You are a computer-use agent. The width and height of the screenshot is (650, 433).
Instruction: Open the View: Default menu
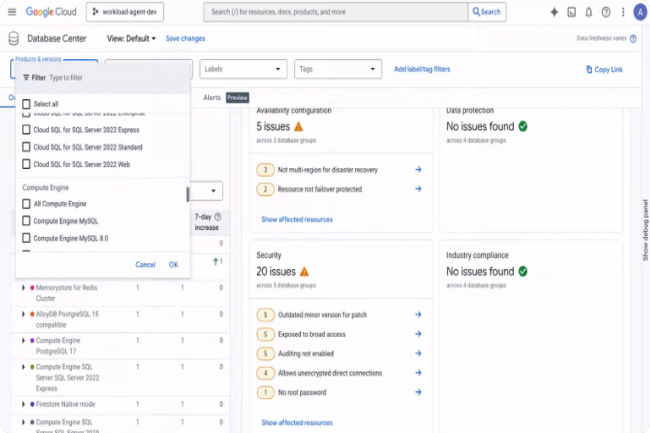coord(131,38)
